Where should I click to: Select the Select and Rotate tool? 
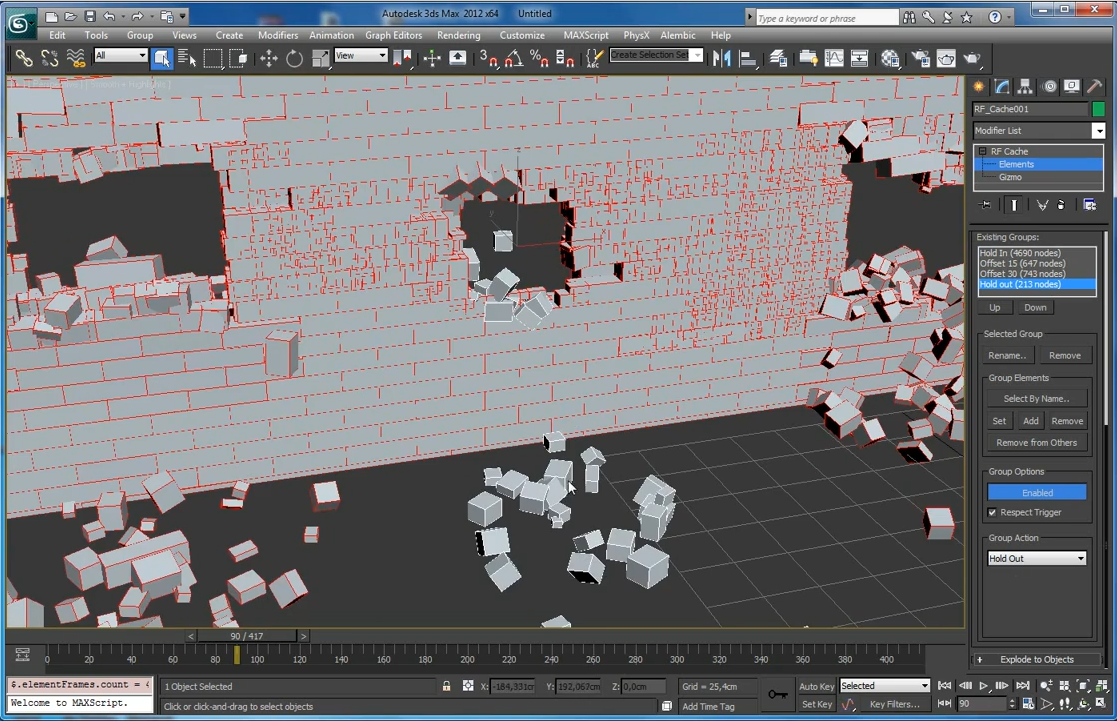point(294,58)
